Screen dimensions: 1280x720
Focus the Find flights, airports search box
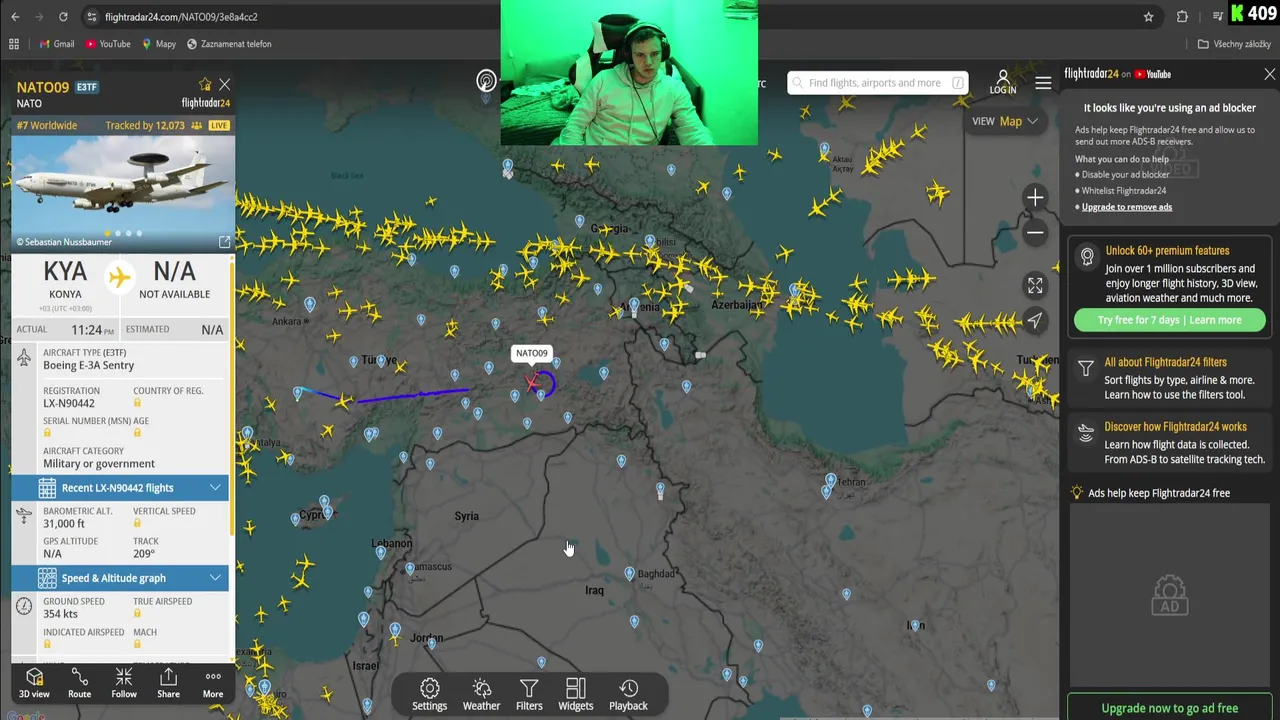click(x=877, y=83)
